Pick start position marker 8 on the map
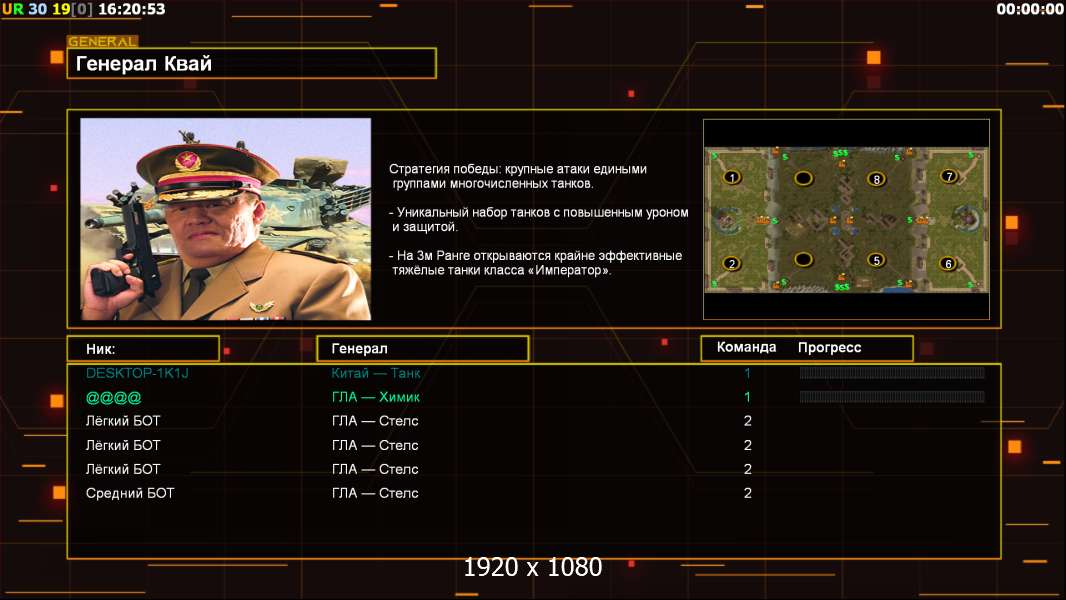 point(876,179)
